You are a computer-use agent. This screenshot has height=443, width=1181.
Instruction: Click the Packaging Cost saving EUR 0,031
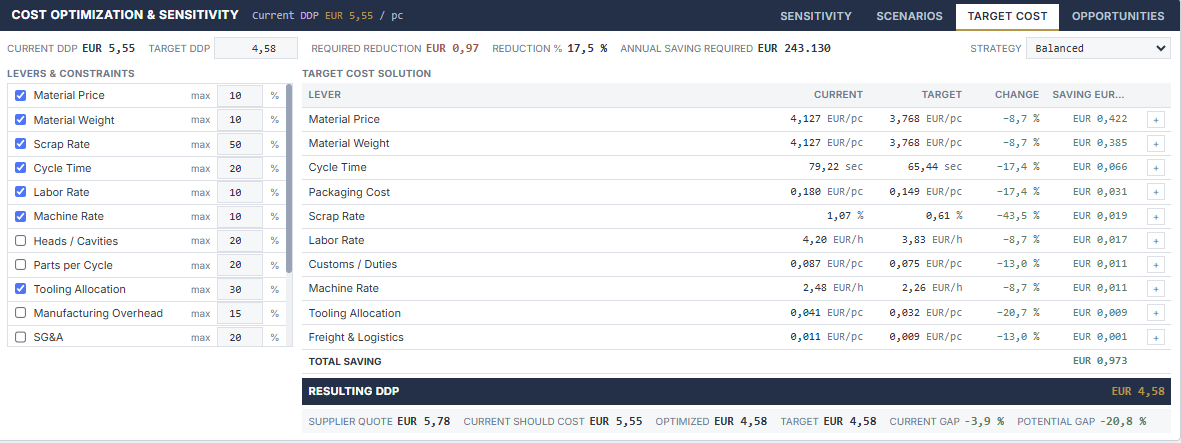click(x=1100, y=192)
